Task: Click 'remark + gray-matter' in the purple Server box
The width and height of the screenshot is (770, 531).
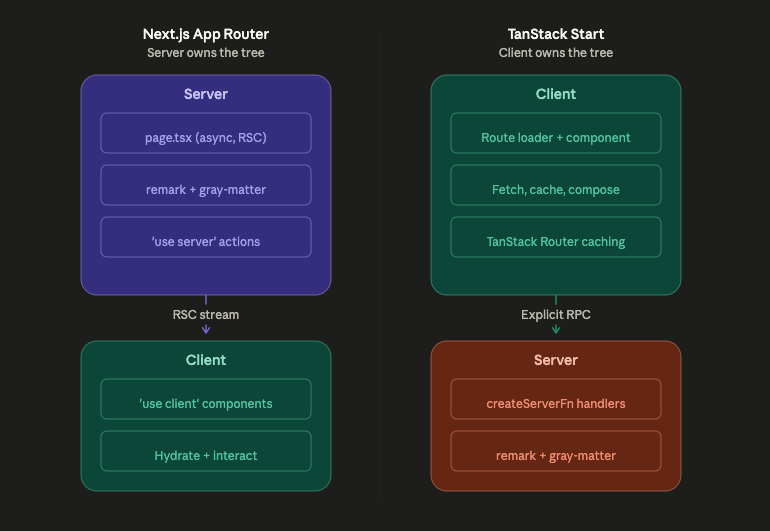Action: pyautogui.click(x=206, y=185)
